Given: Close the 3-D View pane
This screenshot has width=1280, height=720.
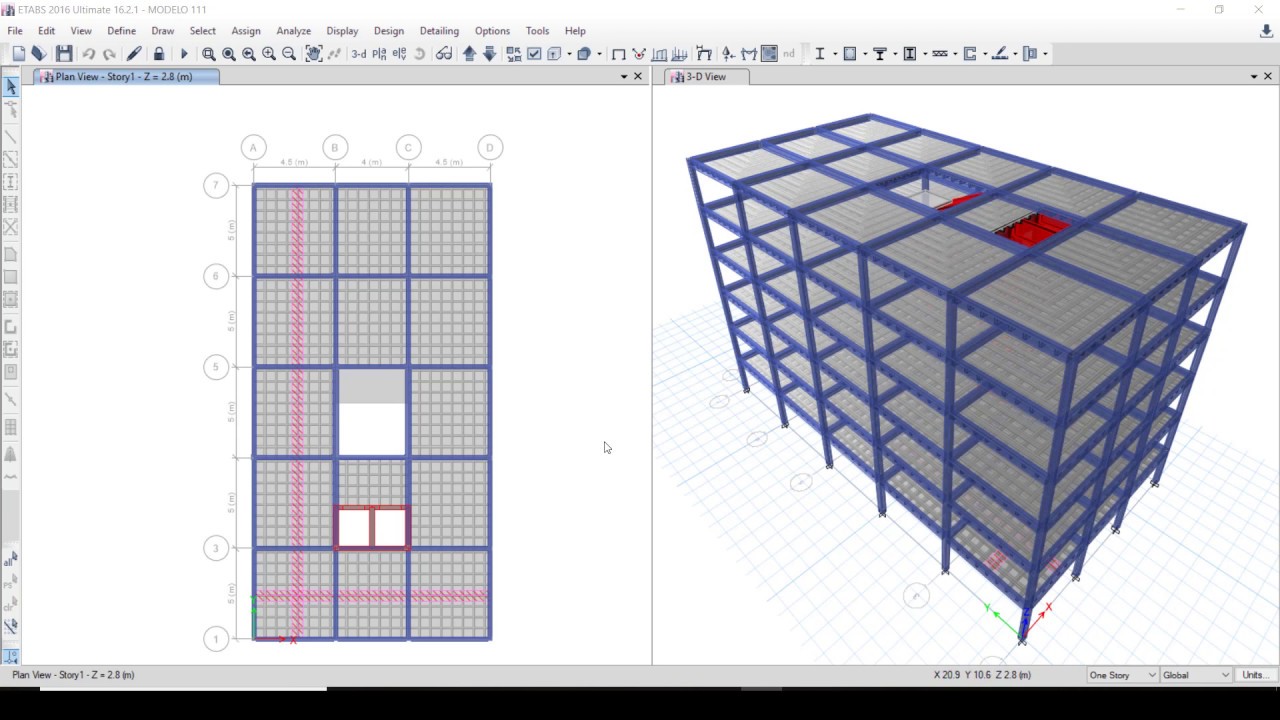Looking at the screenshot, I should pos(1268,77).
